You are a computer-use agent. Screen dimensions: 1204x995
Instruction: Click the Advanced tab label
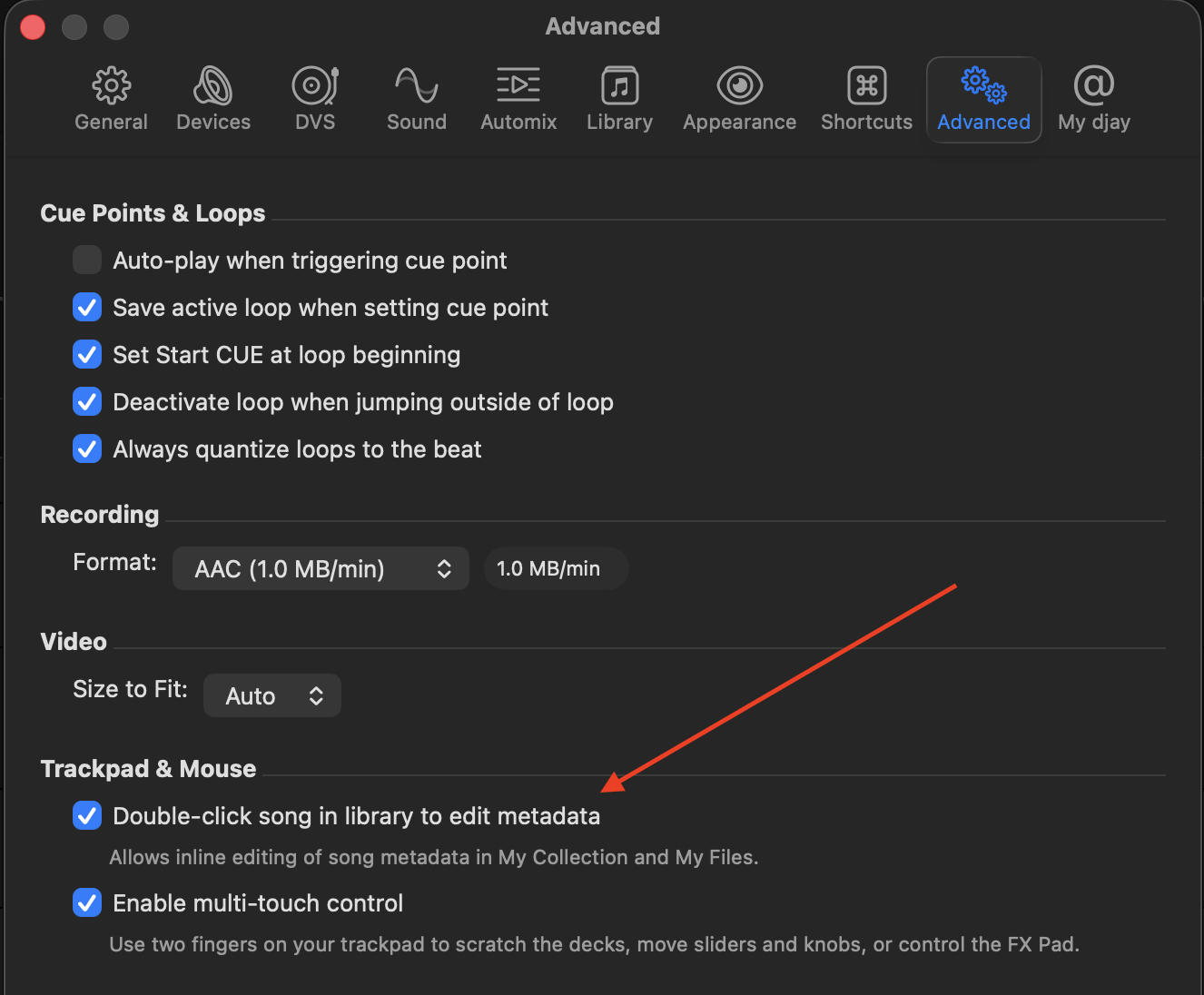pos(983,123)
